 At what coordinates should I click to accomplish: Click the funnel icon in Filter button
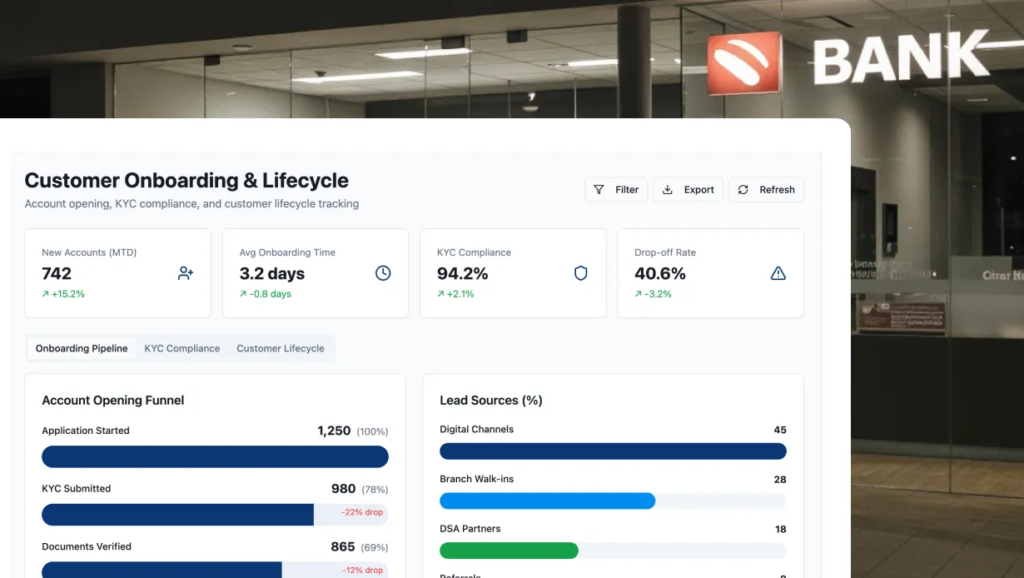tap(599, 190)
